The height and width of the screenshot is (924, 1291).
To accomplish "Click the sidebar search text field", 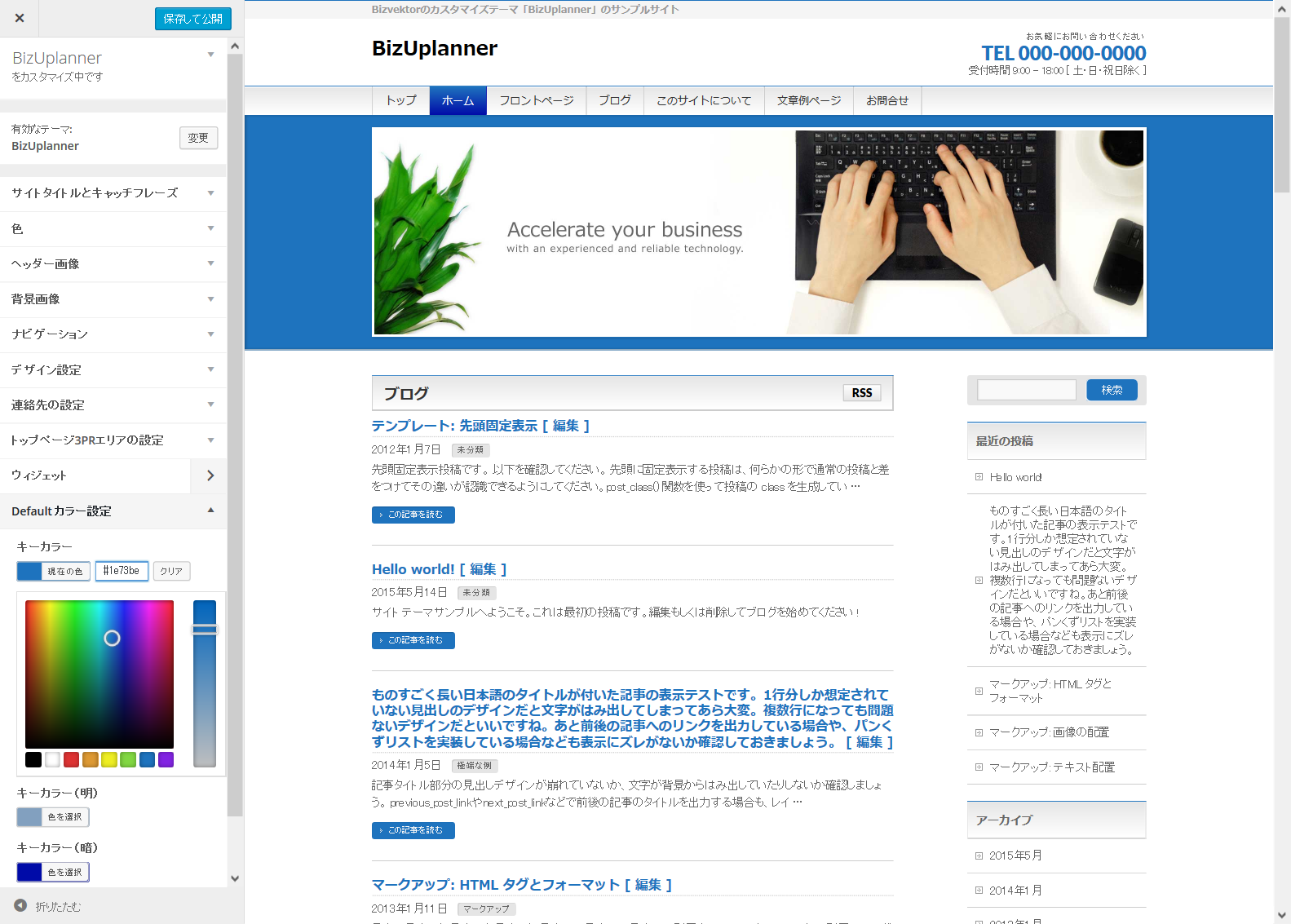I will pos(1026,390).
